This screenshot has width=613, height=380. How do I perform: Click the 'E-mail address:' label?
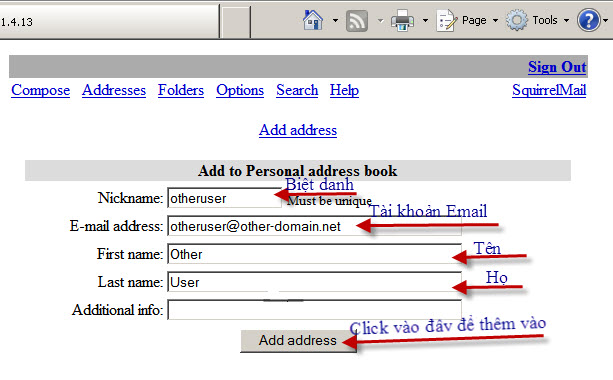116,226
